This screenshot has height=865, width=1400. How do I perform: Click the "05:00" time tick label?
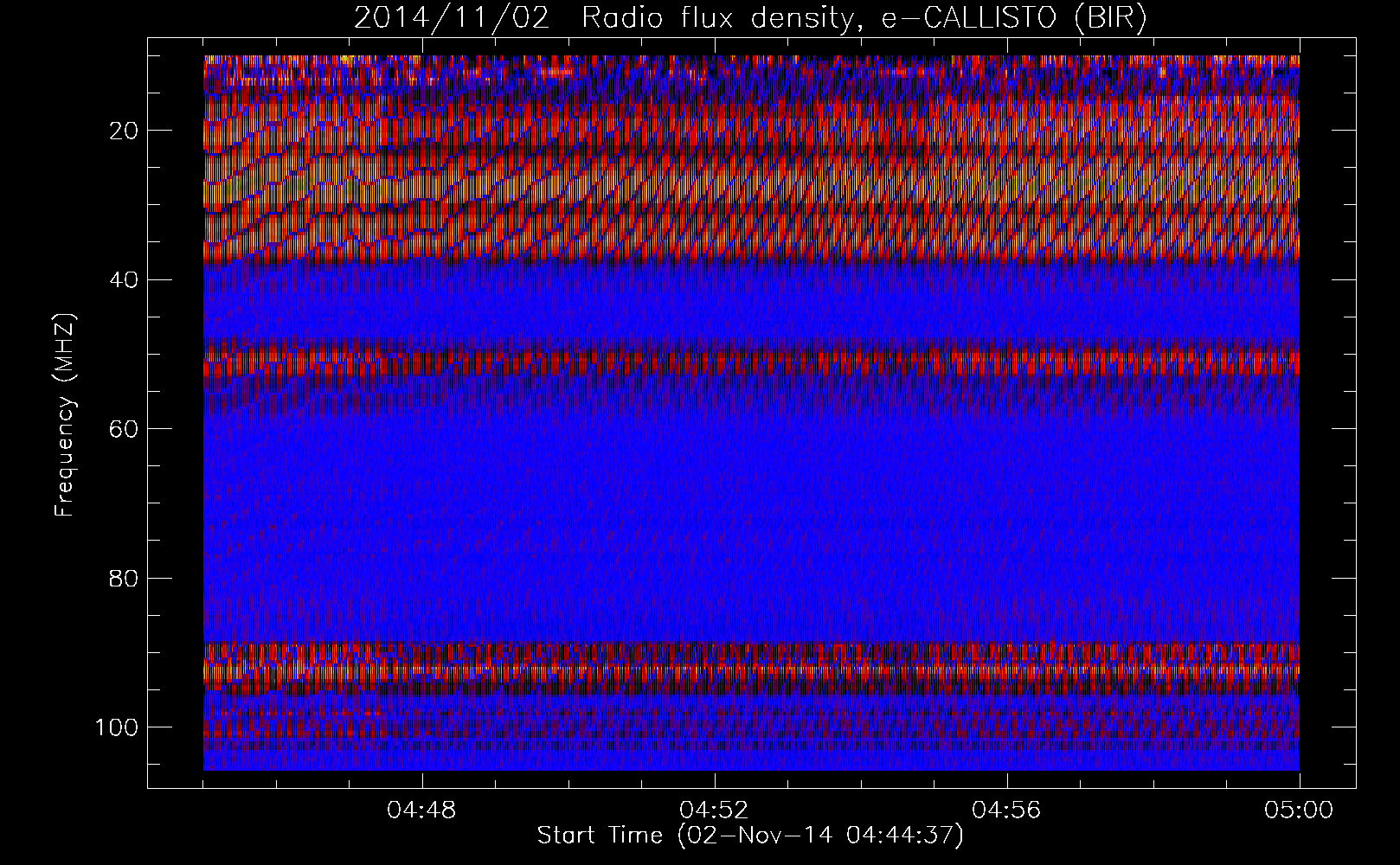point(1299,811)
